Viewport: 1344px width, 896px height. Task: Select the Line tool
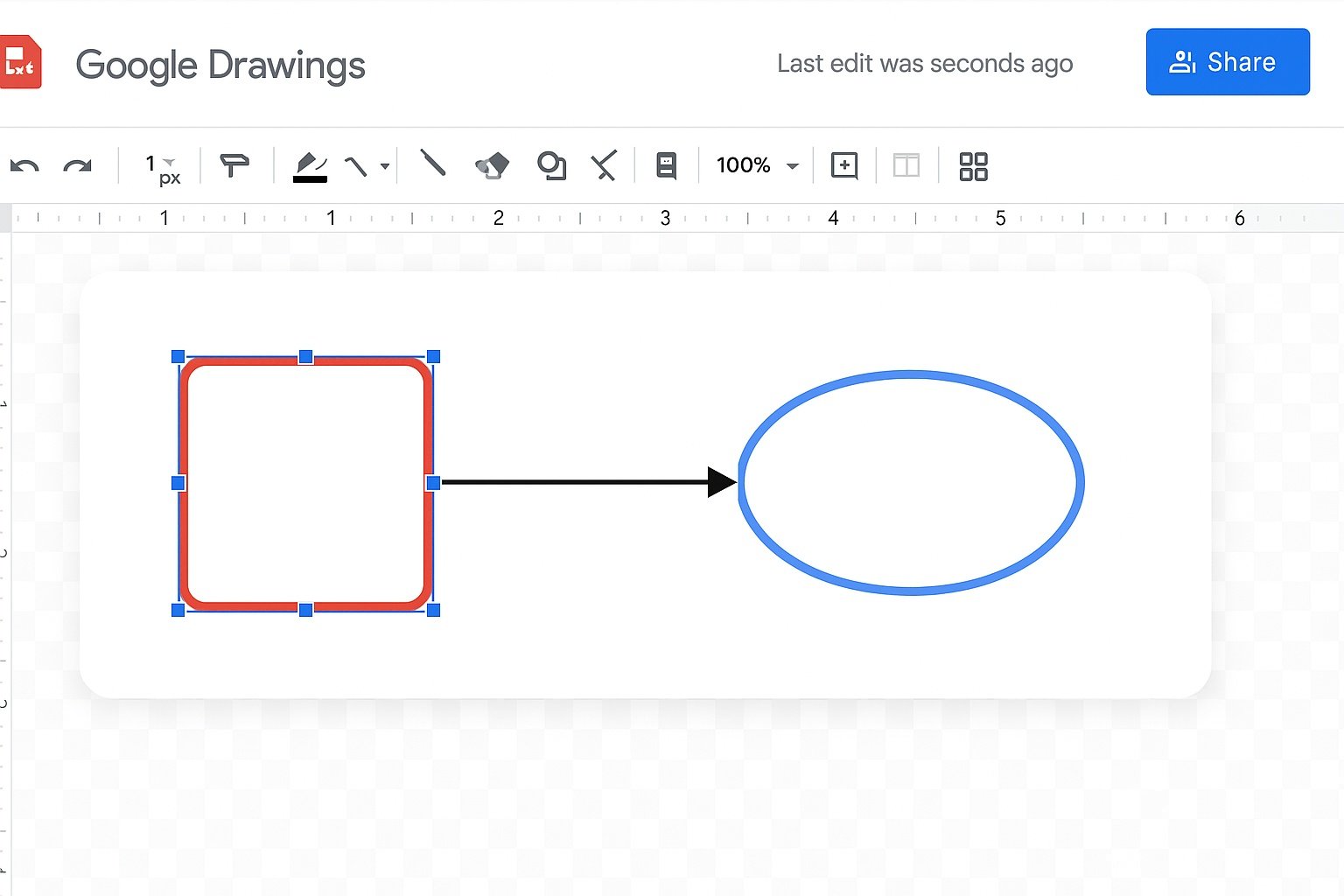433,165
